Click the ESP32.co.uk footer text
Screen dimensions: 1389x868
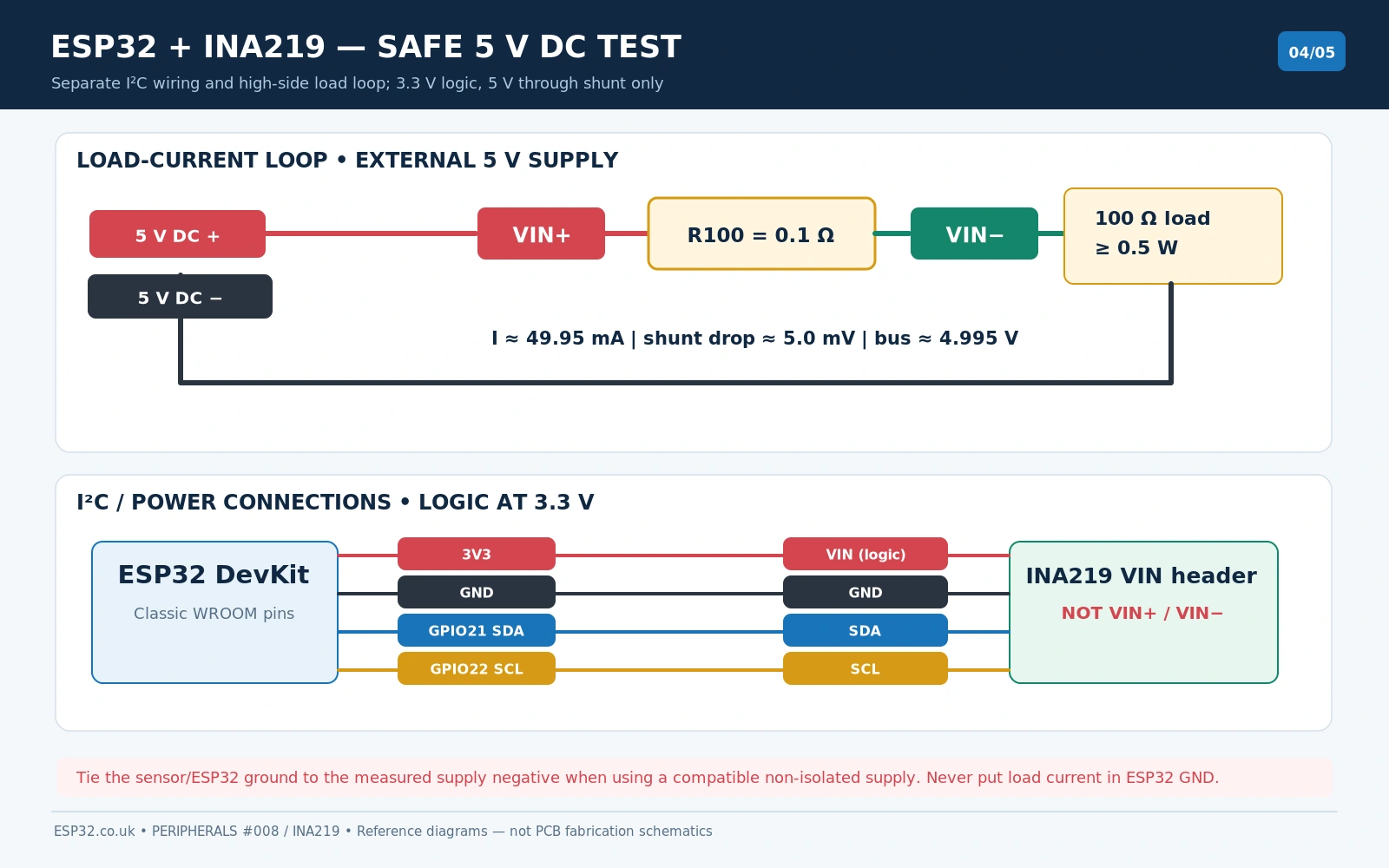click(383, 832)
